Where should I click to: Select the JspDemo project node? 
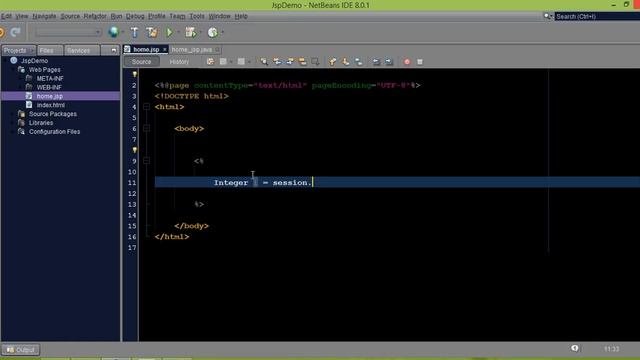pyautogui.click(x=34, y=61)
